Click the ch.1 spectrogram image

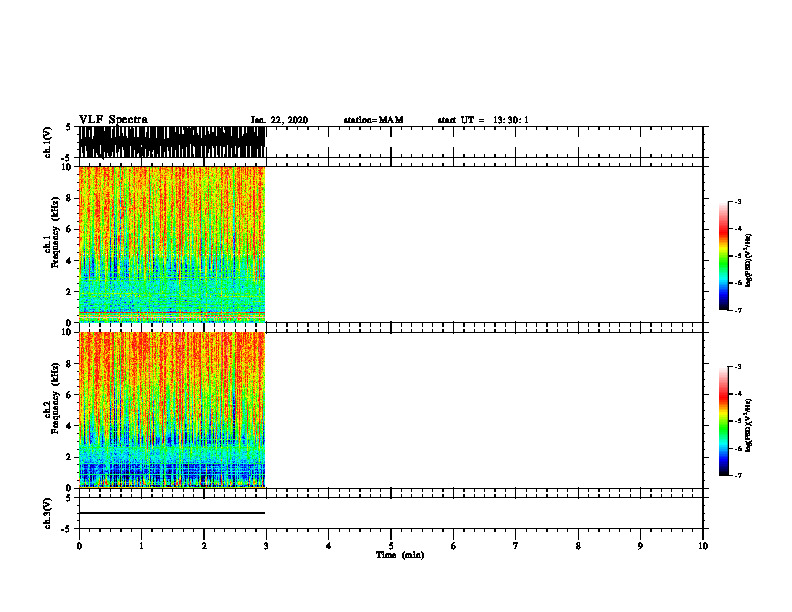point(172,244)
